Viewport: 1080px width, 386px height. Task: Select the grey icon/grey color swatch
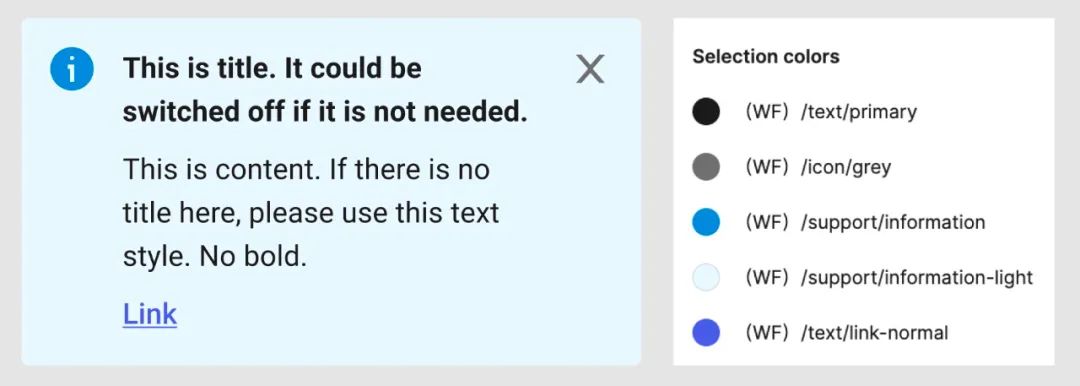pos(706,167)
